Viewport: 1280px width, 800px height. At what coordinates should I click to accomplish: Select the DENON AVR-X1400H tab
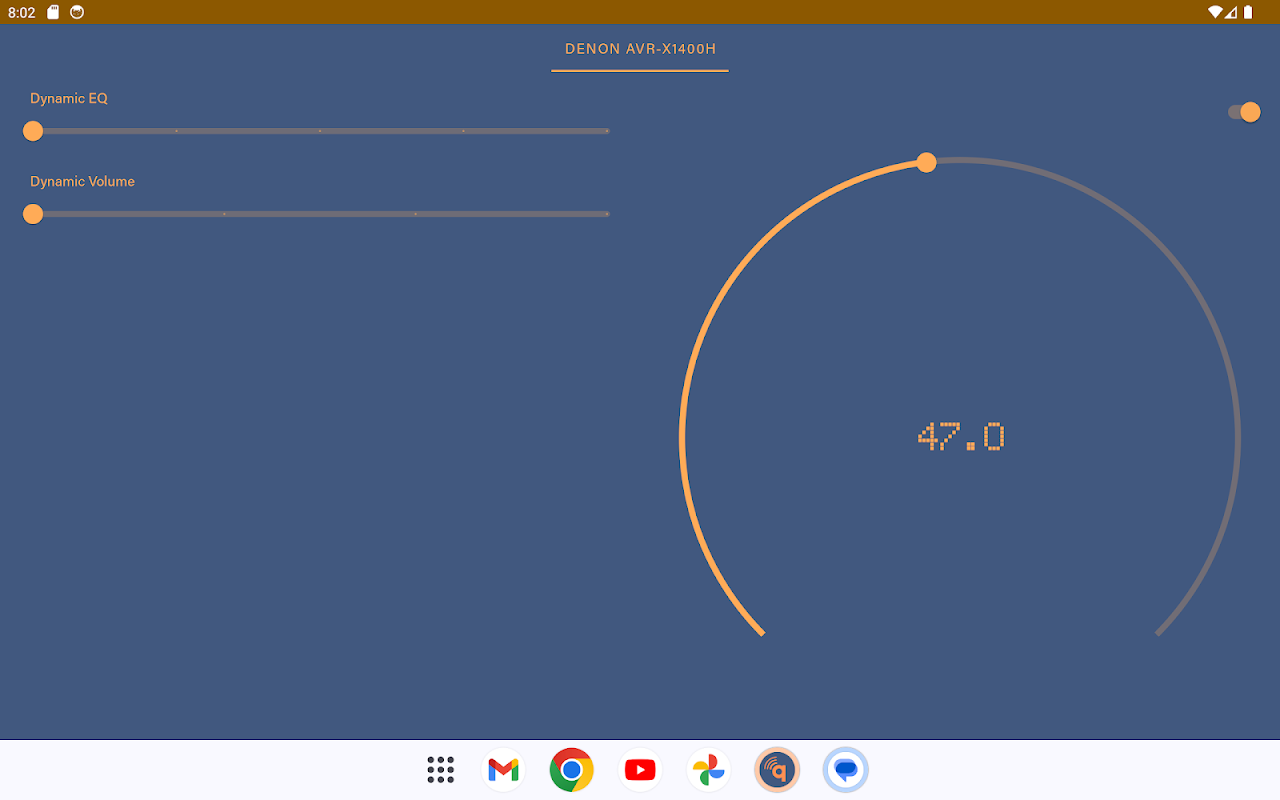tap(640, 49)
